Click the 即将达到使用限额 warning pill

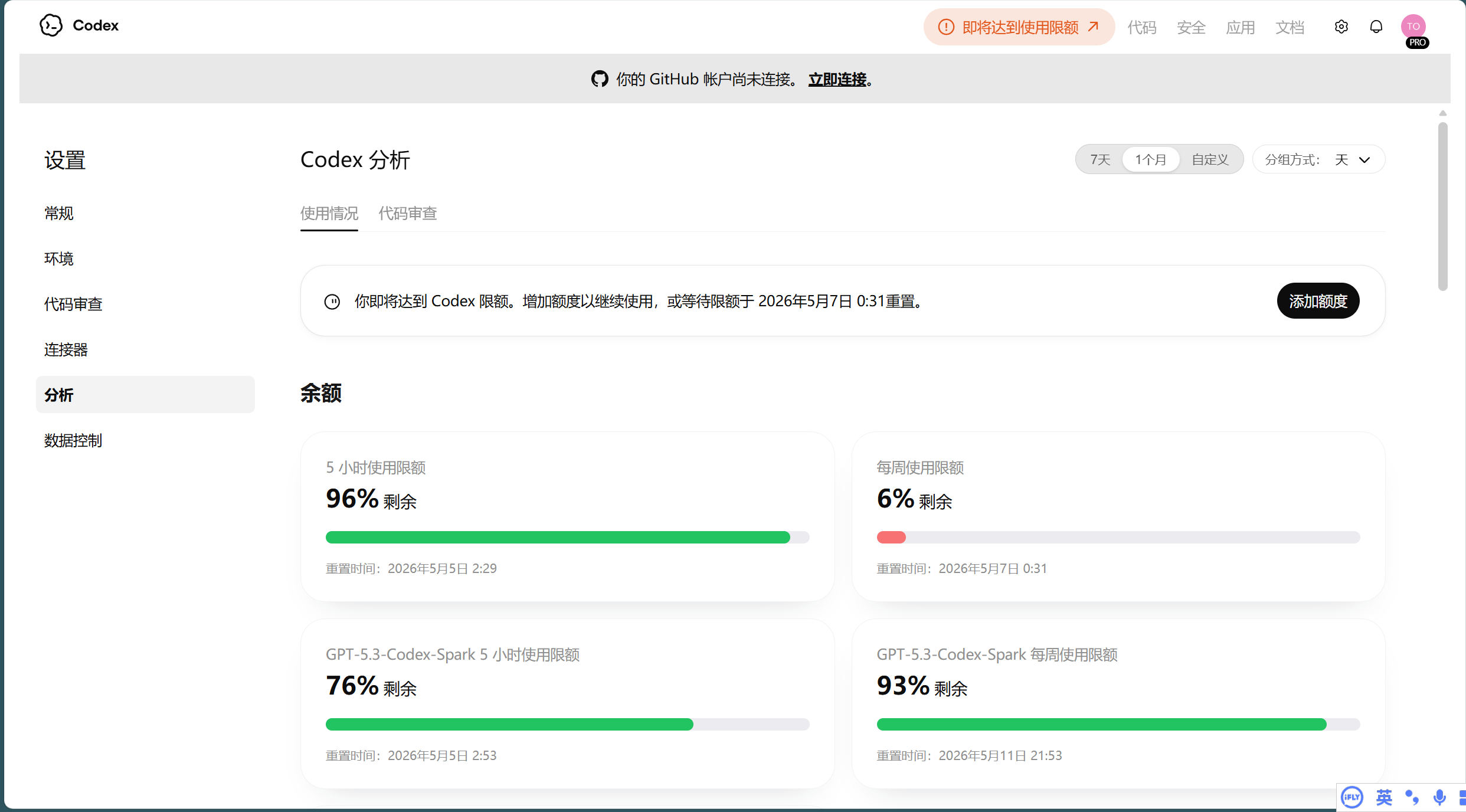1019,27
